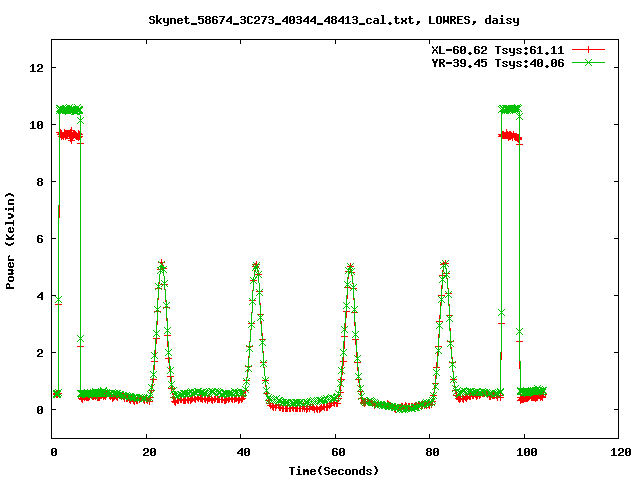The height and width of the screenshot is (480, 640).
Task: Click the red XL legend line sample
Action: tap(588, 50)
